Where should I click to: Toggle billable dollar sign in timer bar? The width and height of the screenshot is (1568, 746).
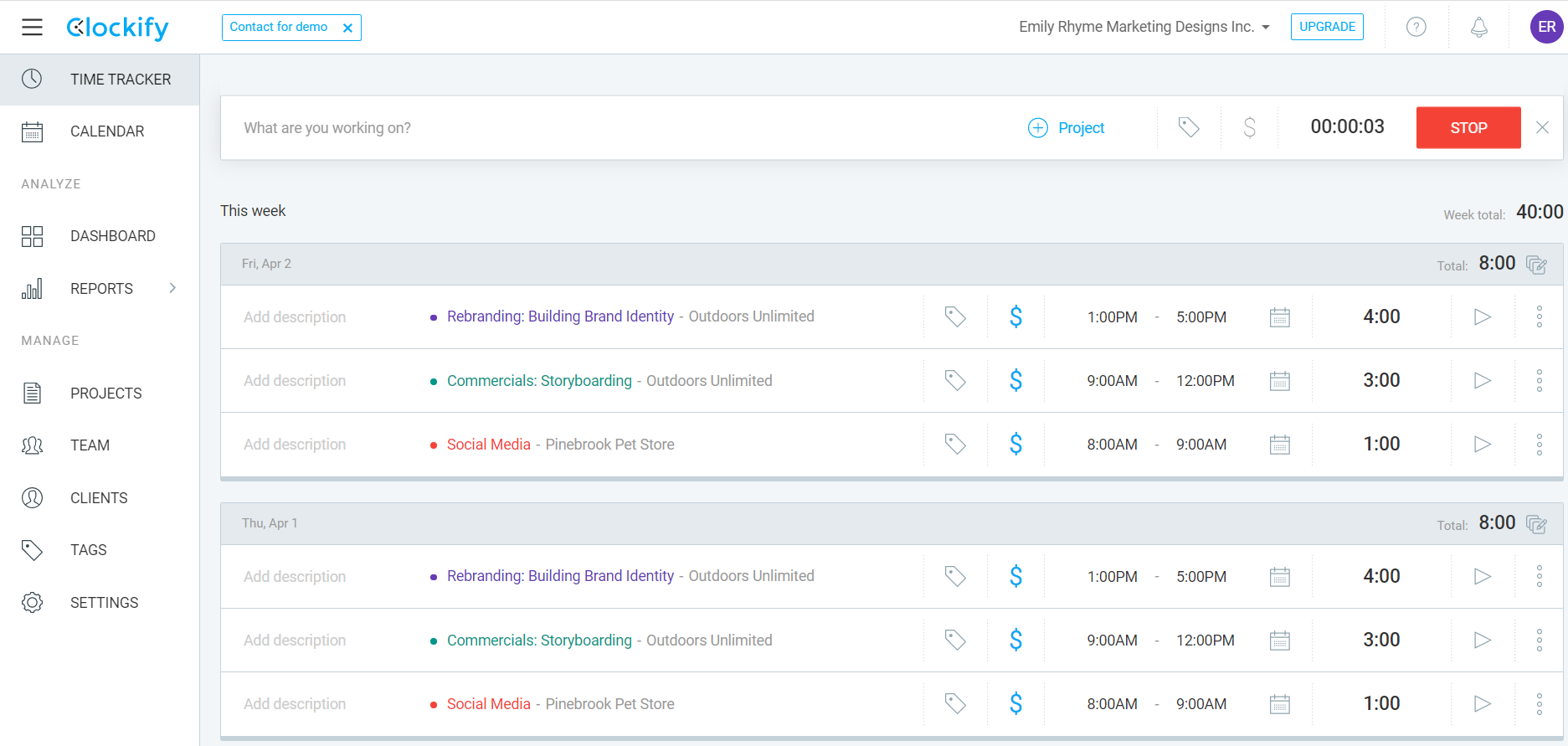point(1249,127)
